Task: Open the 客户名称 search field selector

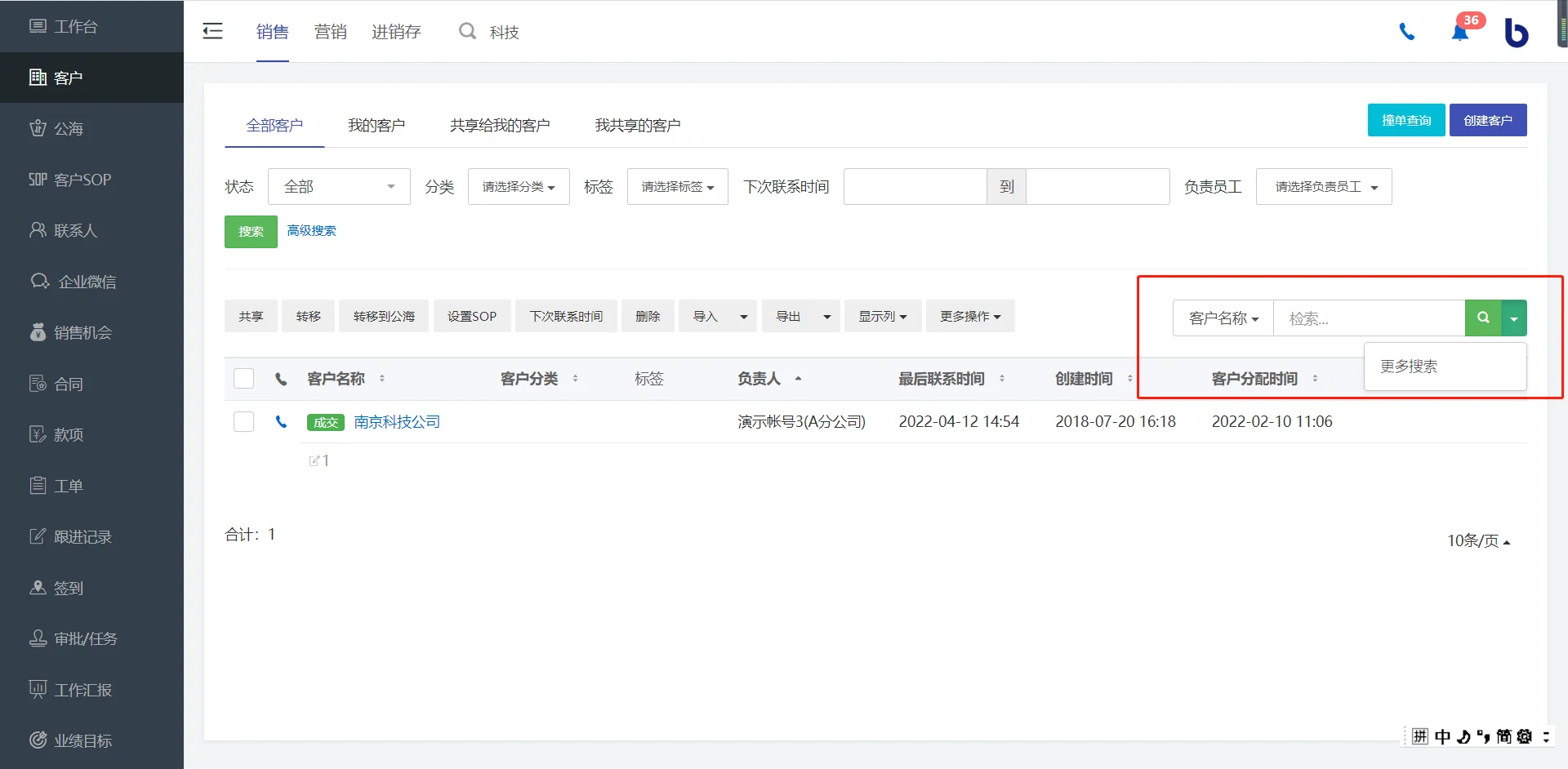Action: 1223,318
